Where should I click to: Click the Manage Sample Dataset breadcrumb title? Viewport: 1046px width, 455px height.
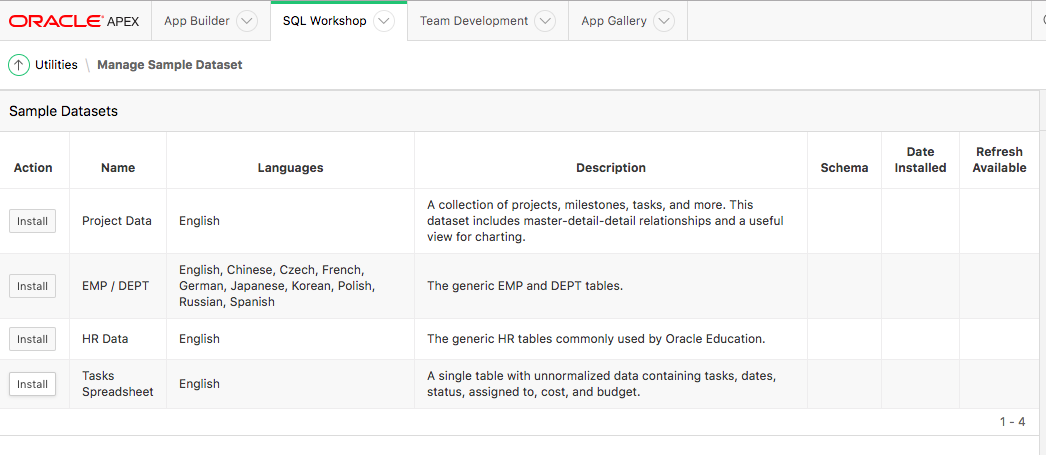pyautogui.click(x=169, y=65)
